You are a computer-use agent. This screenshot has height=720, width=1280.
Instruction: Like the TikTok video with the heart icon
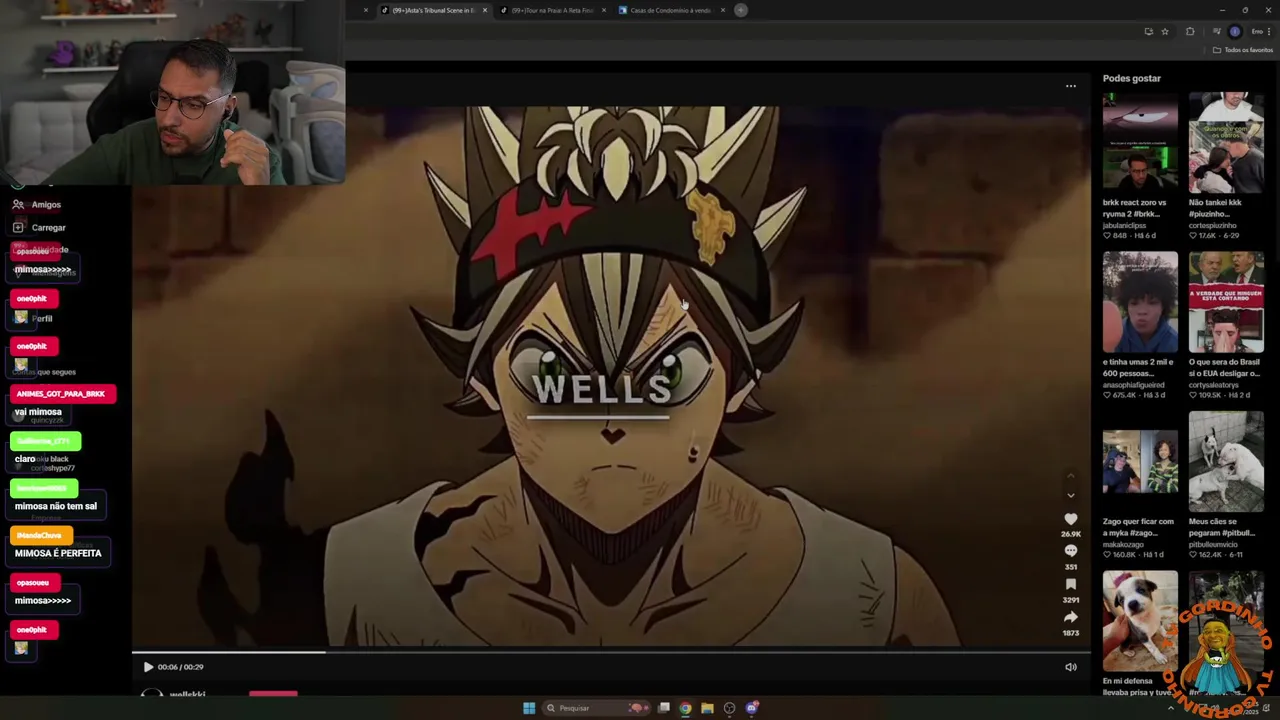(1071, 519)
